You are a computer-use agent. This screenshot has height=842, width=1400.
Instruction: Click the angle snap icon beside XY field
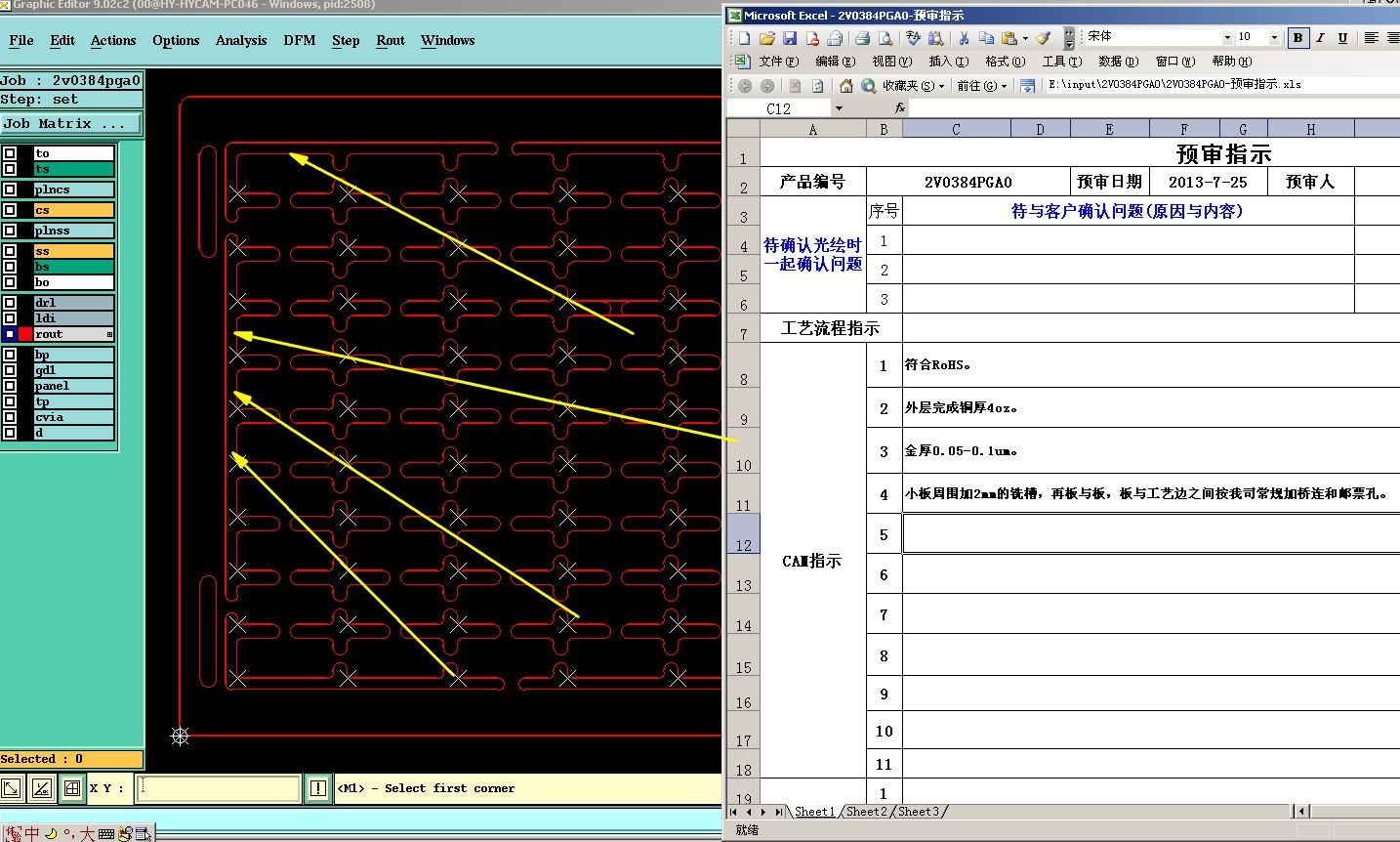click(42, 788)
